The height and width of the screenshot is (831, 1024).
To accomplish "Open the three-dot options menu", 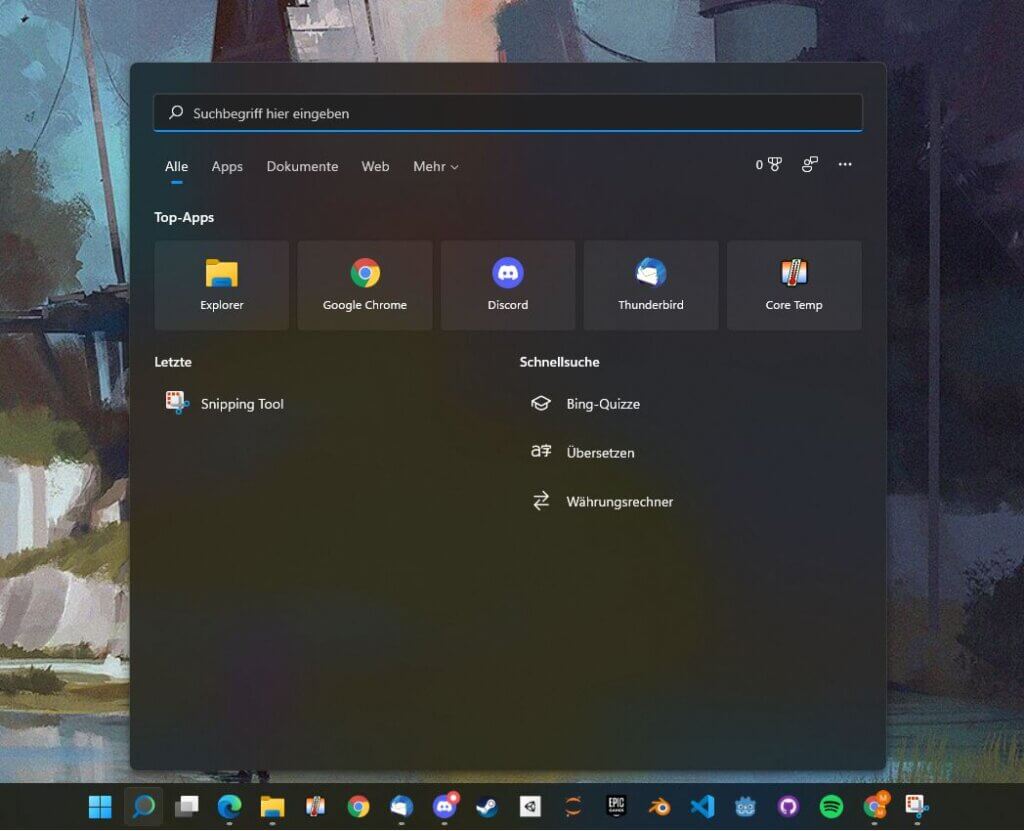I will click(x=845, y=165).
